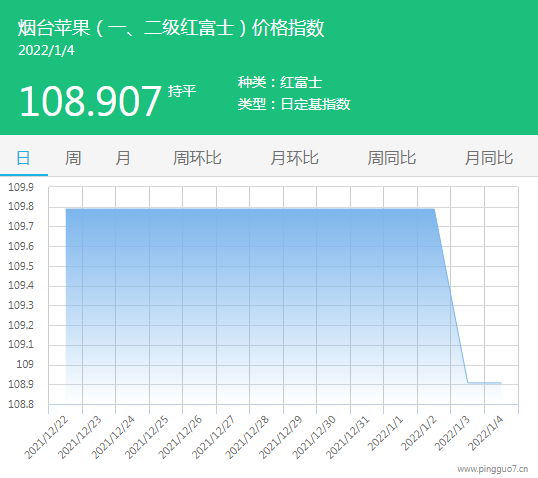Click the 2022/1/4 axis date label
The width and height of the screenshot is (538, 478).
(486, 433)
